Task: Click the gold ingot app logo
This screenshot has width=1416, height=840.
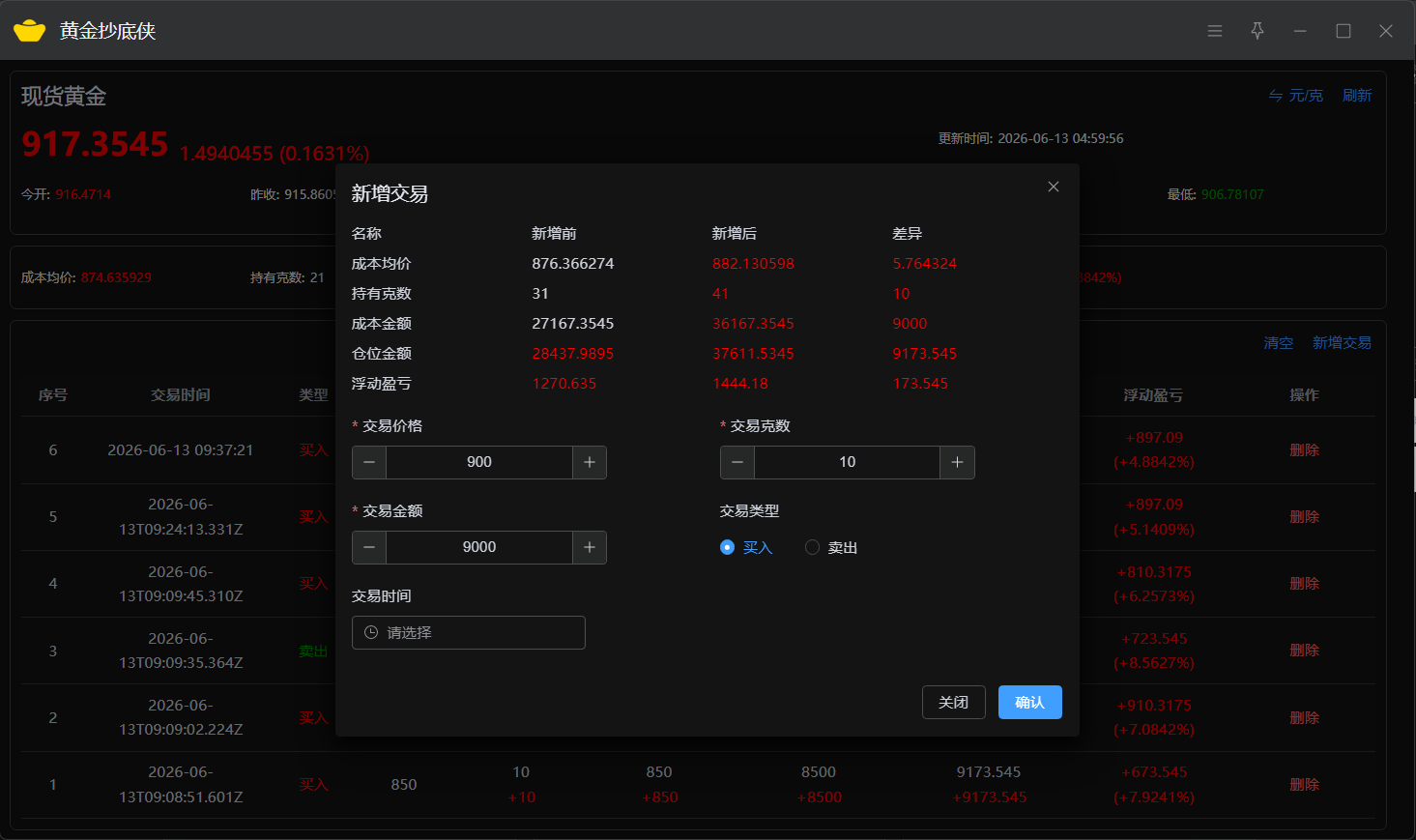Action: (30, 31)
